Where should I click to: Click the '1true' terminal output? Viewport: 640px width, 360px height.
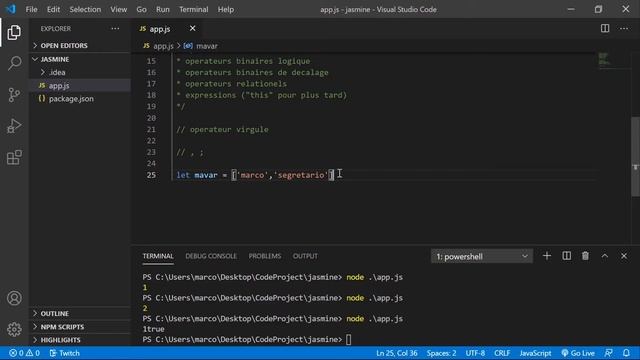[x=153, y=329]
